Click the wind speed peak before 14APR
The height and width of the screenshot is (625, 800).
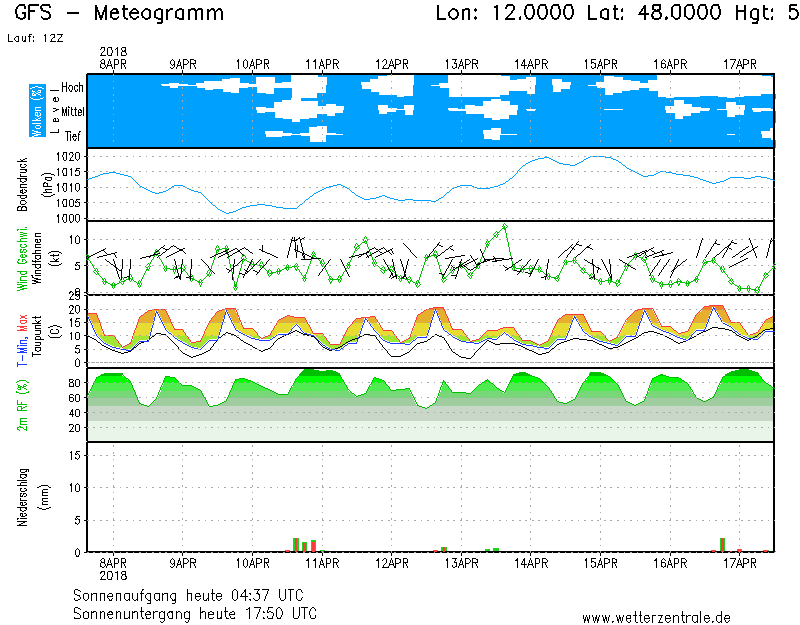pyautogui.click(x=505, y=226)
